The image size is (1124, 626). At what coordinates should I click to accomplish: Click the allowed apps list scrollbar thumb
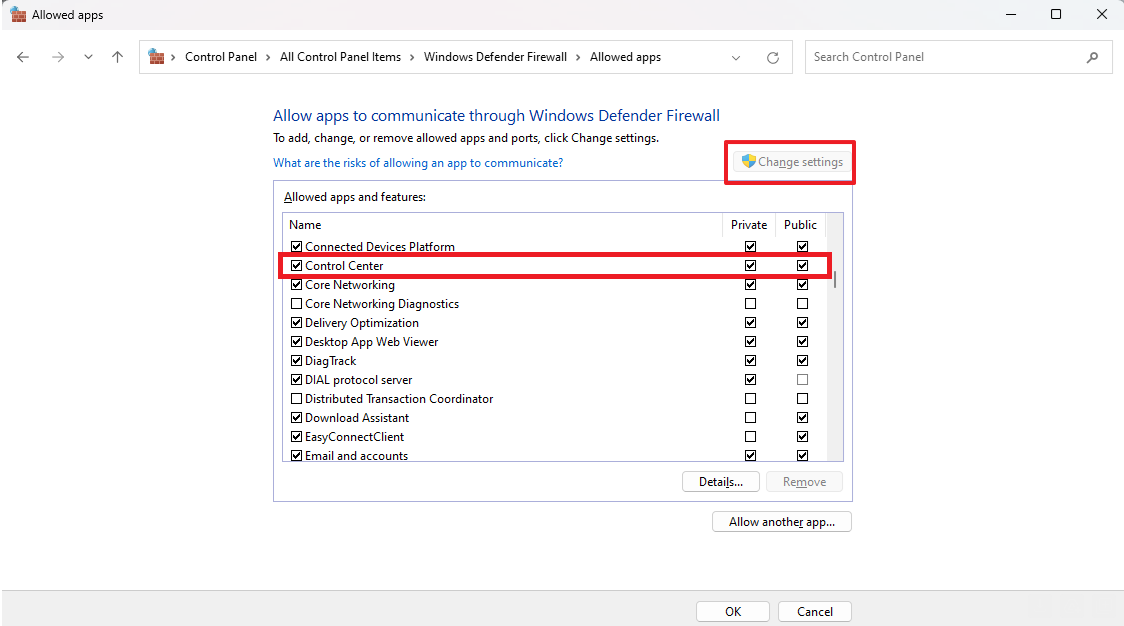point(835,280)
